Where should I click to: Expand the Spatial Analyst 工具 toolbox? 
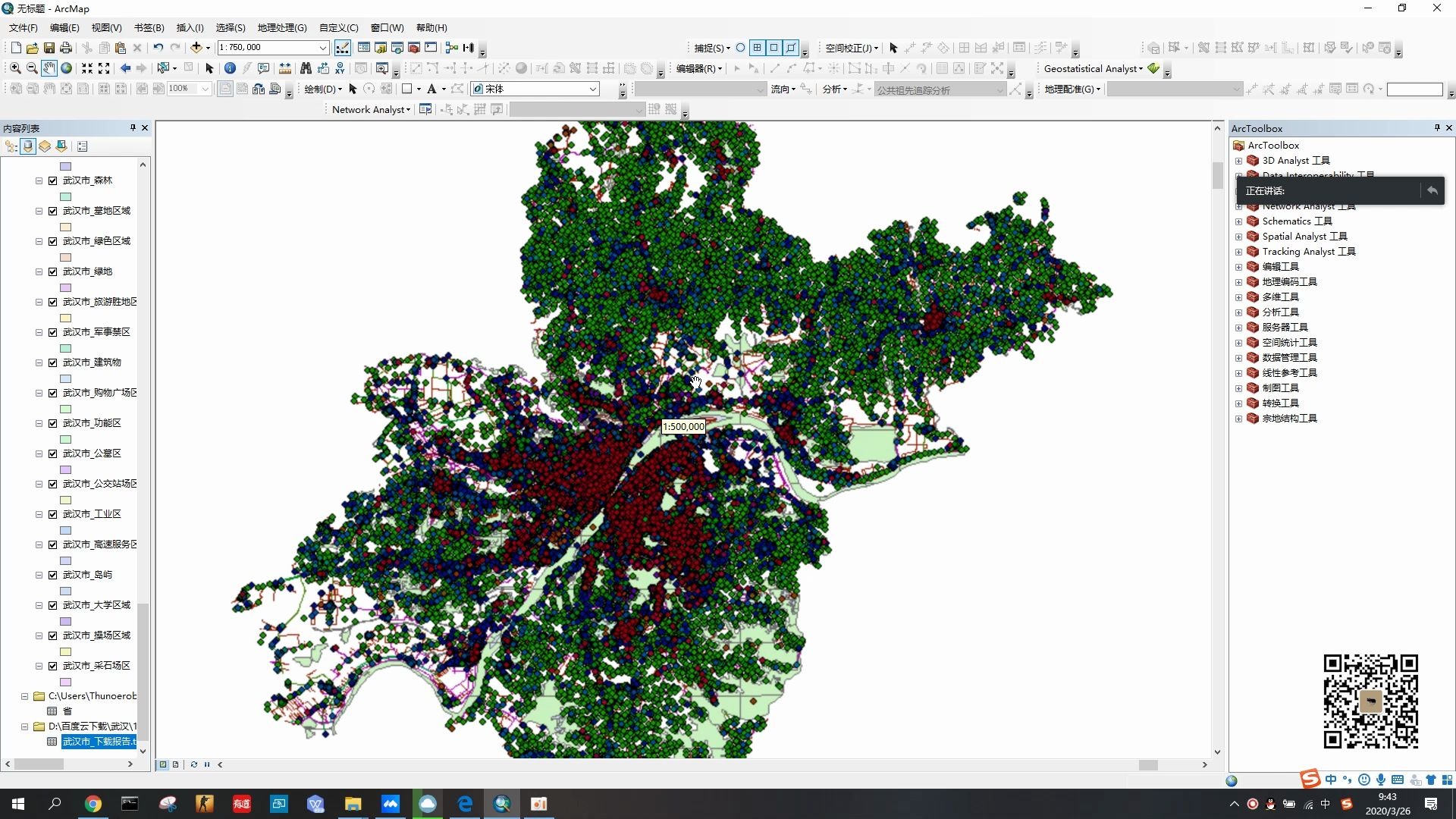coord(1238,237)
